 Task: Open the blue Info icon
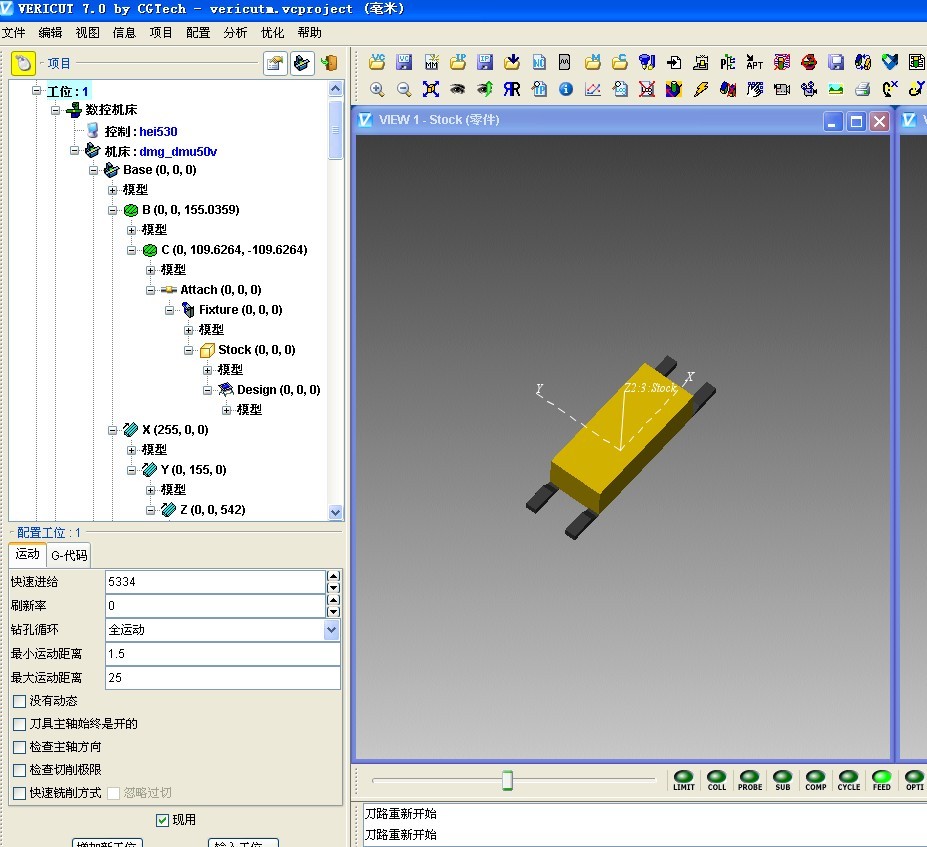click(566, 89)
